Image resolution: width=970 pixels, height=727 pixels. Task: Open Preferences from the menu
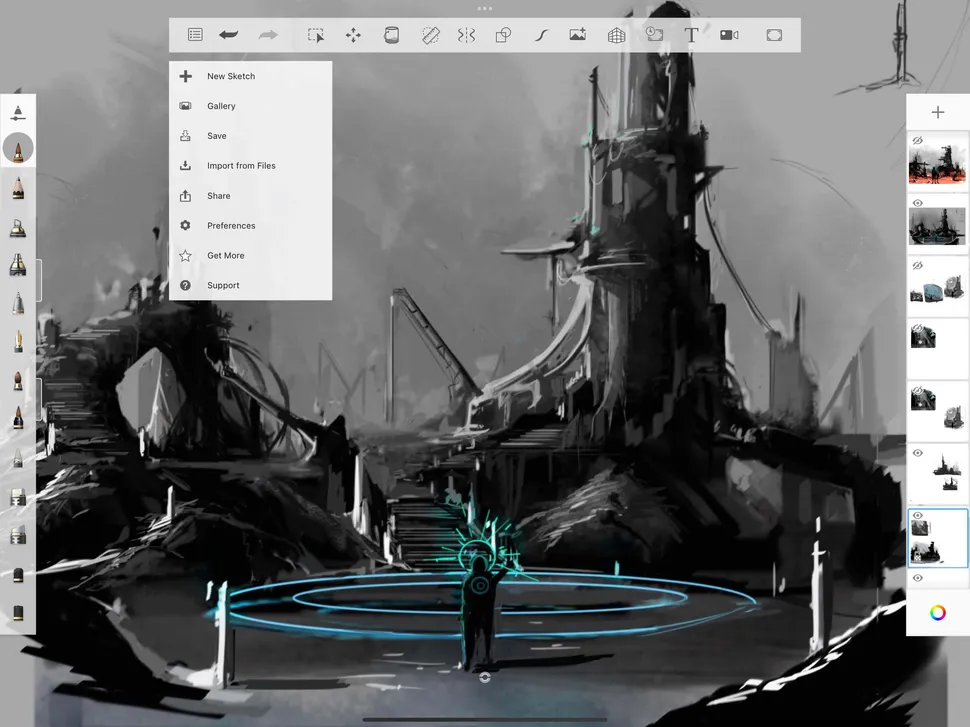click(x=231, y=226)
